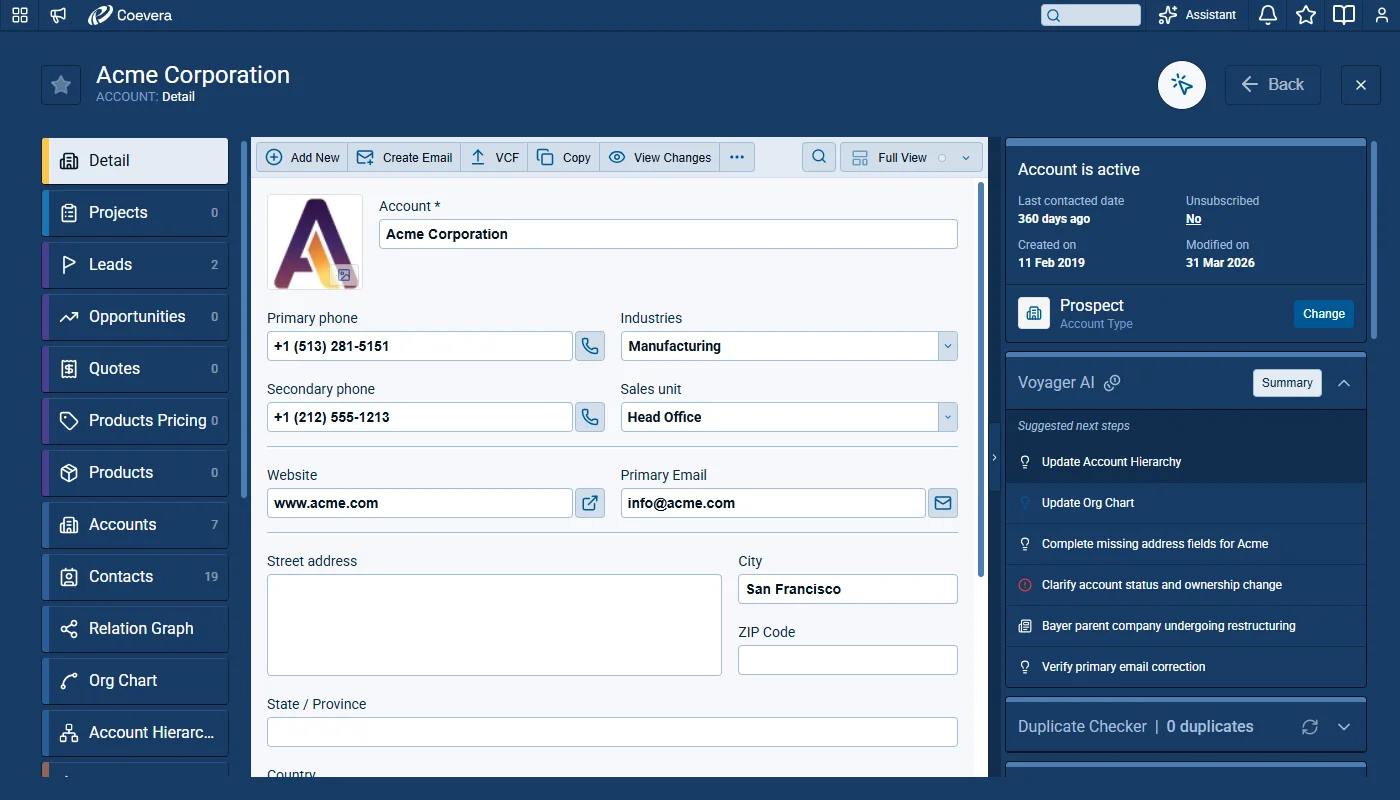
Task: Call the secondary phone number
Action: (x=590, y=417)
